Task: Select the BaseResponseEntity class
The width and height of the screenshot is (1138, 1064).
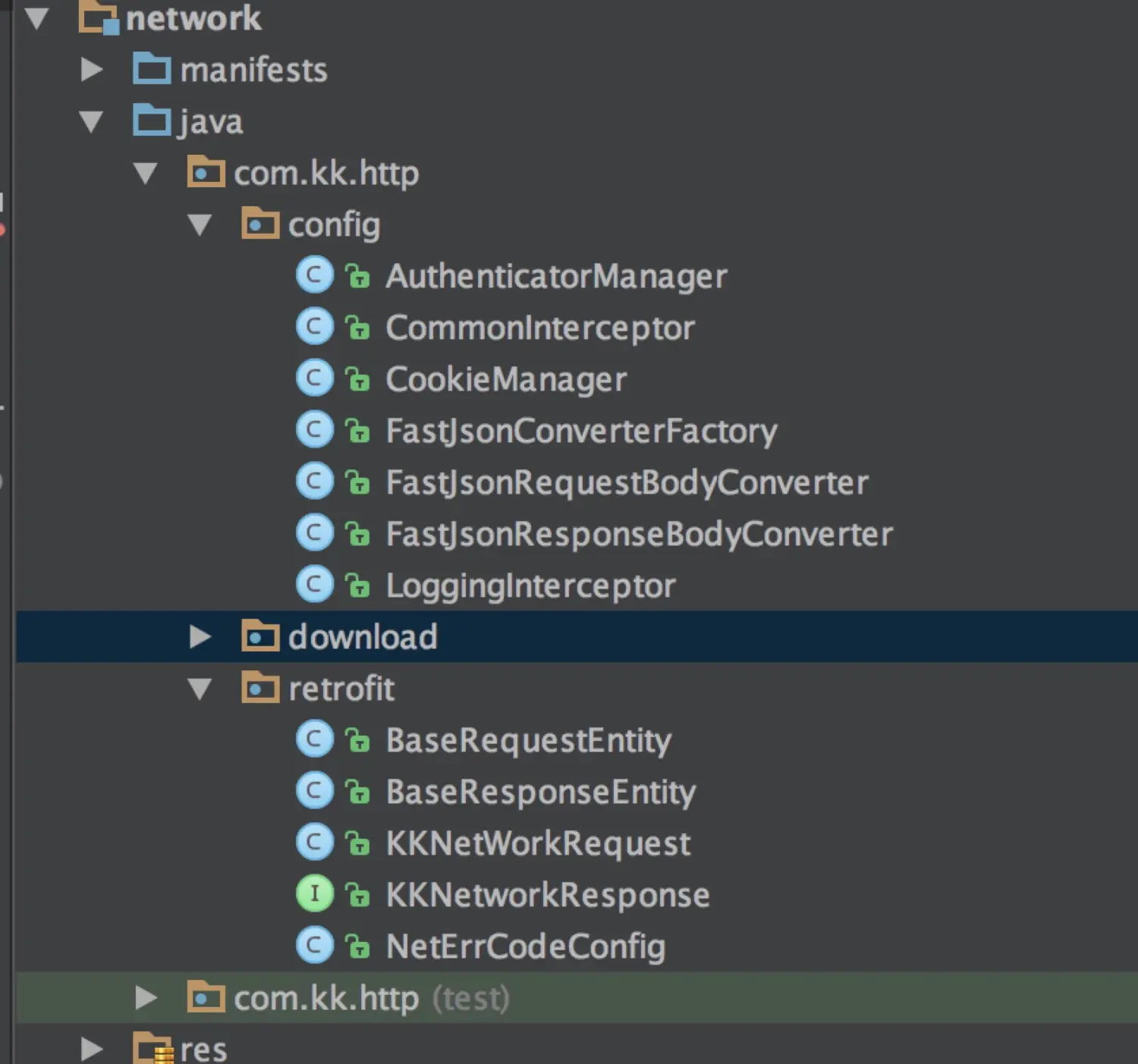Action: (x=540, y=793)
